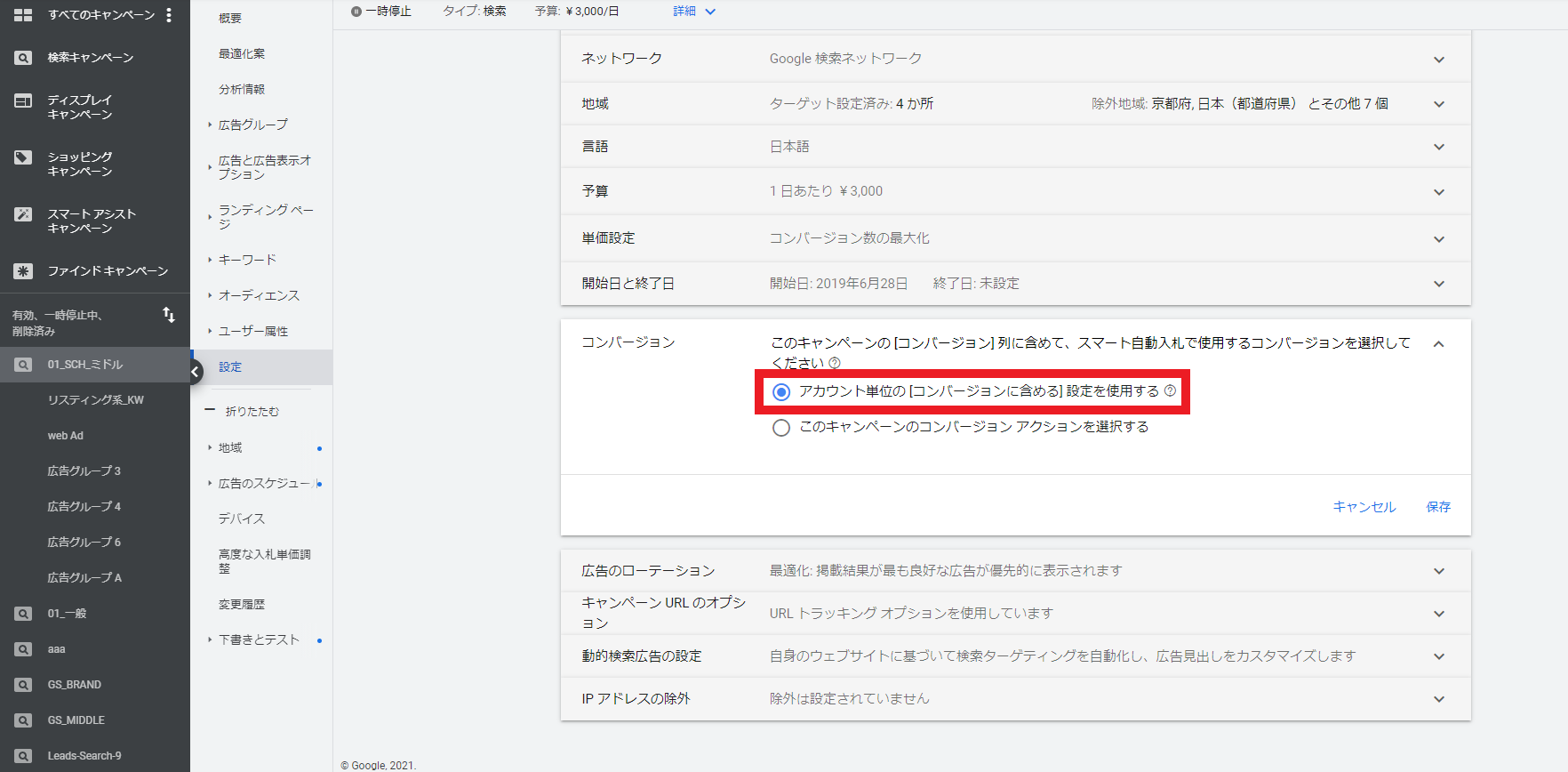Open the 詳細 dropdown in header
The height and width of the screenshot is (772, 1568).
694,12
